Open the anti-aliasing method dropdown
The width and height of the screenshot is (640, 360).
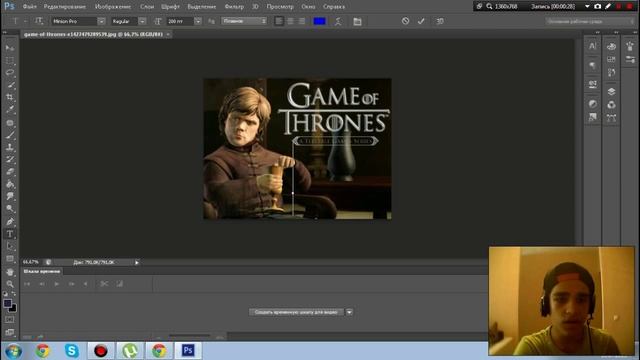(244, 21)
